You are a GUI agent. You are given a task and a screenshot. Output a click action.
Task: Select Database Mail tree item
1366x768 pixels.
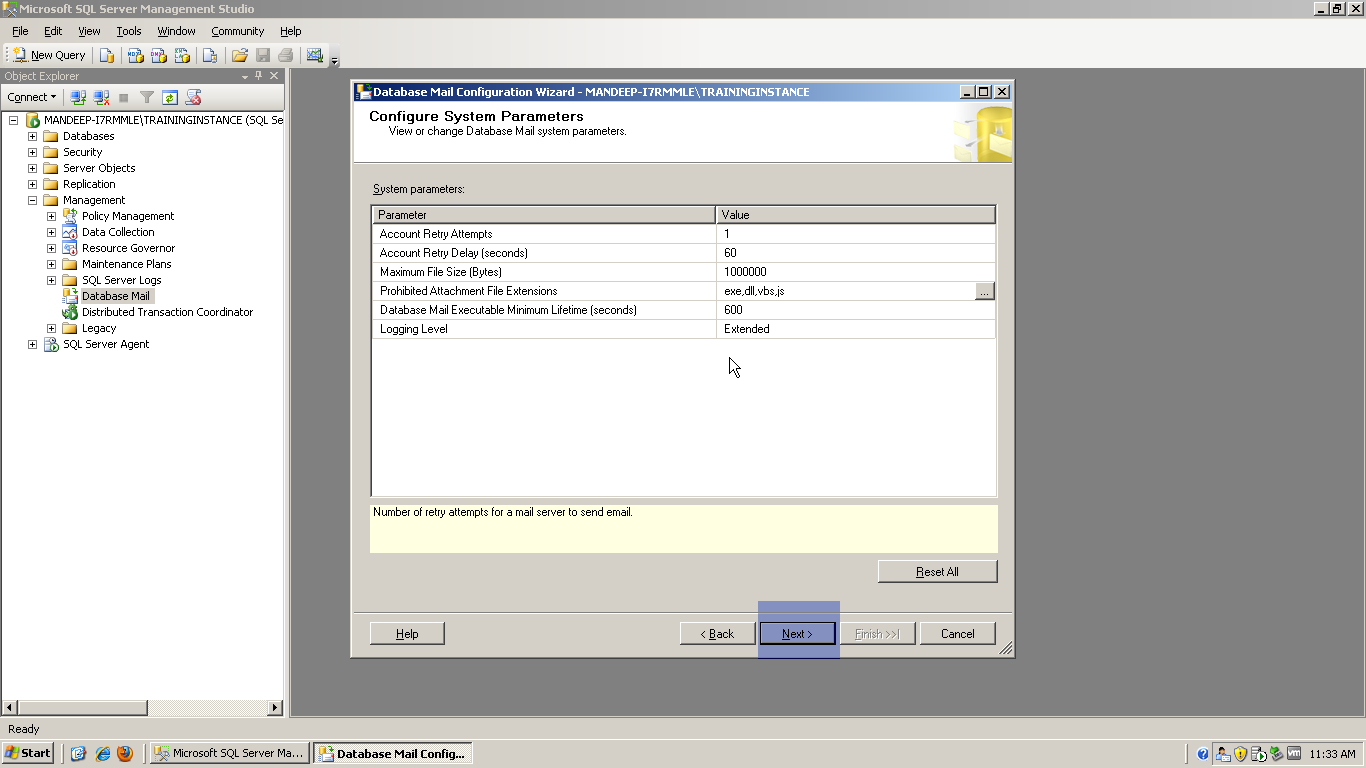[116, 296]
